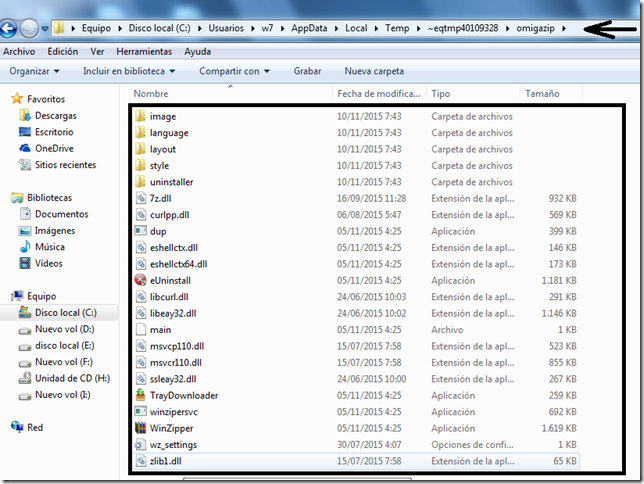Navigate to Local in the address bar
This screenshot has width=644, height=484.
click(x=356, y=28)
